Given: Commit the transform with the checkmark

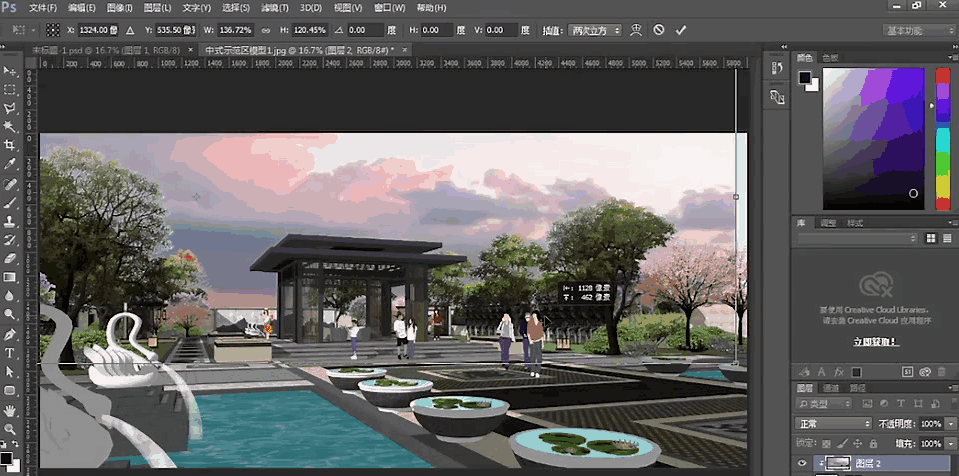Looking at the screenshot, I should point(681,30).
